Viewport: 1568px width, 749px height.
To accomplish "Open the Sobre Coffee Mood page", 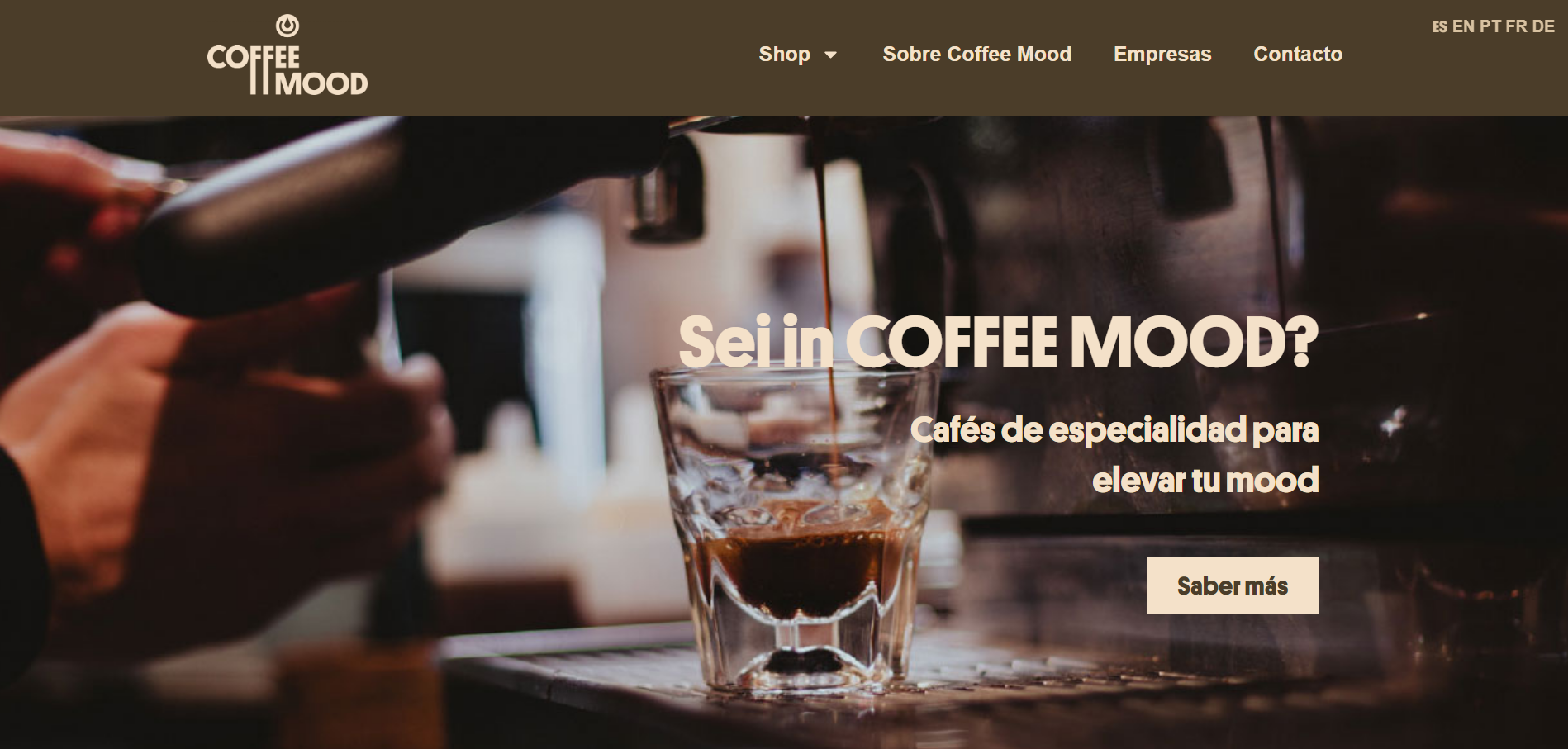I will tap(976, 55).
